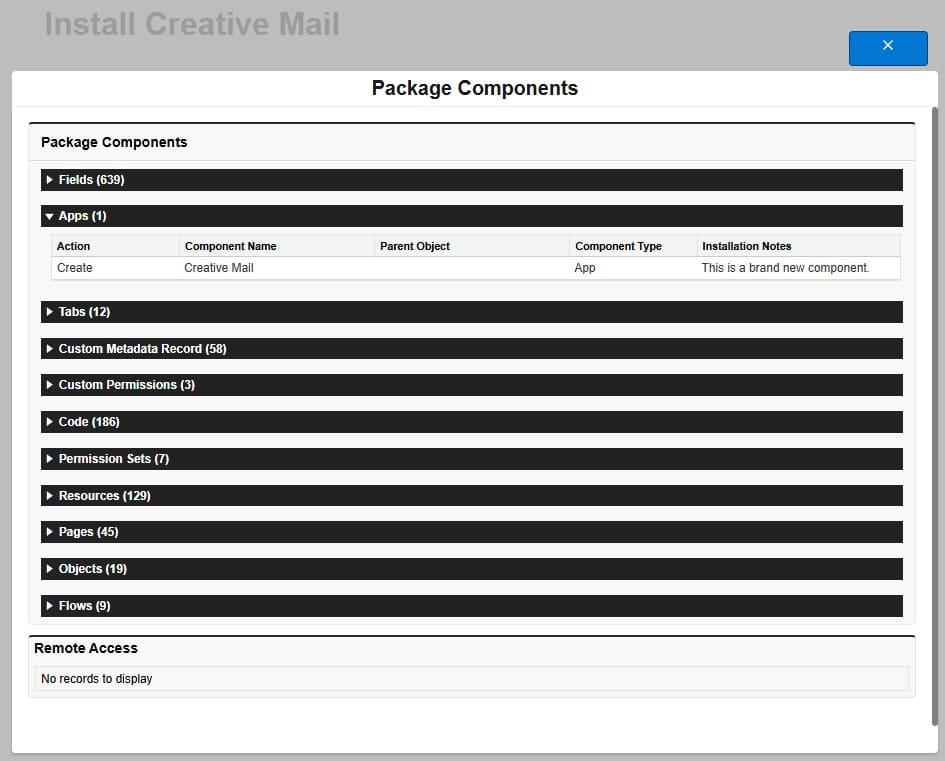Expand the Tabs (12) section

(x=471, y=312)
